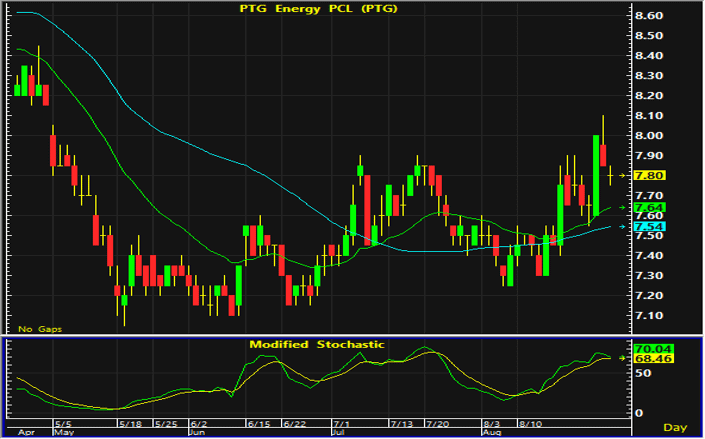Click the 7.10 price axis label
Viewport: 705px width, 439px height.
click(648, 316)
